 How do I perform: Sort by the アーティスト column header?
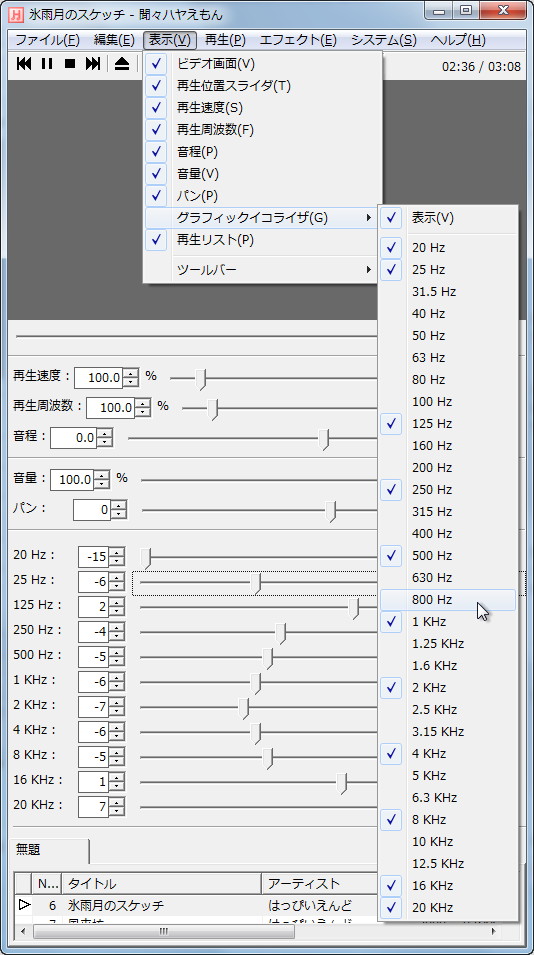pyautogui.click(x=320, y=884)
